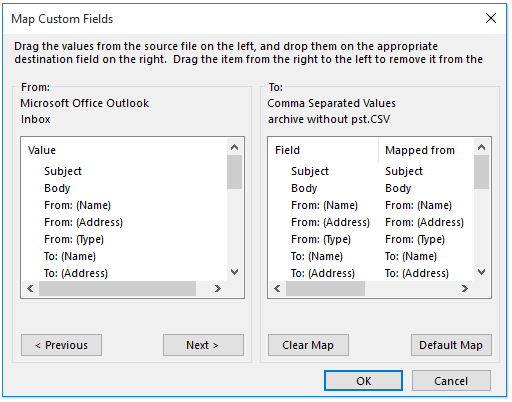Click right arrow of Field list horizontal scrollbar
This screenshot has width=512, height=402.
465,288
